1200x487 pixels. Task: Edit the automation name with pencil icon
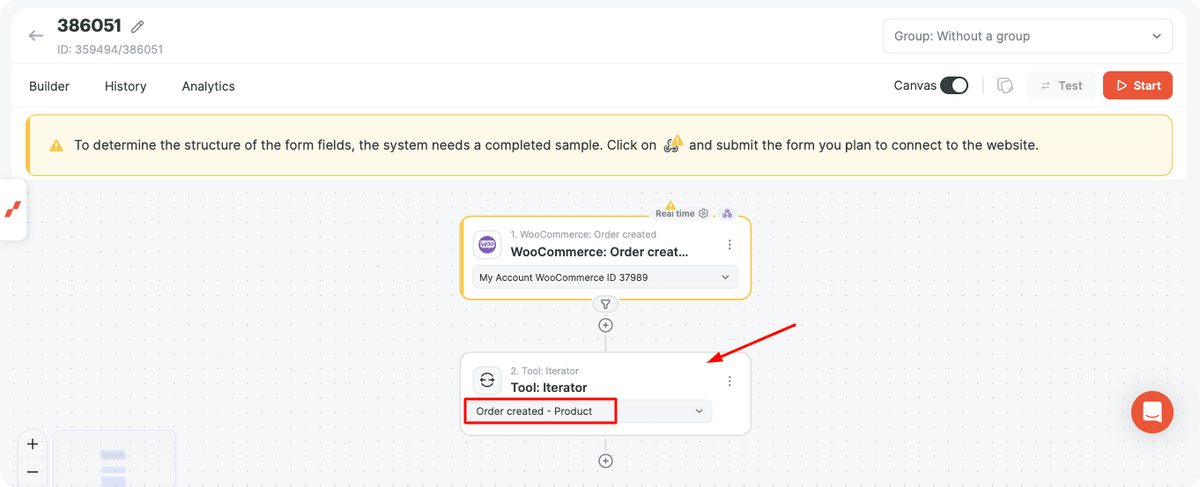pyautogui.click(x=137, y=27)
